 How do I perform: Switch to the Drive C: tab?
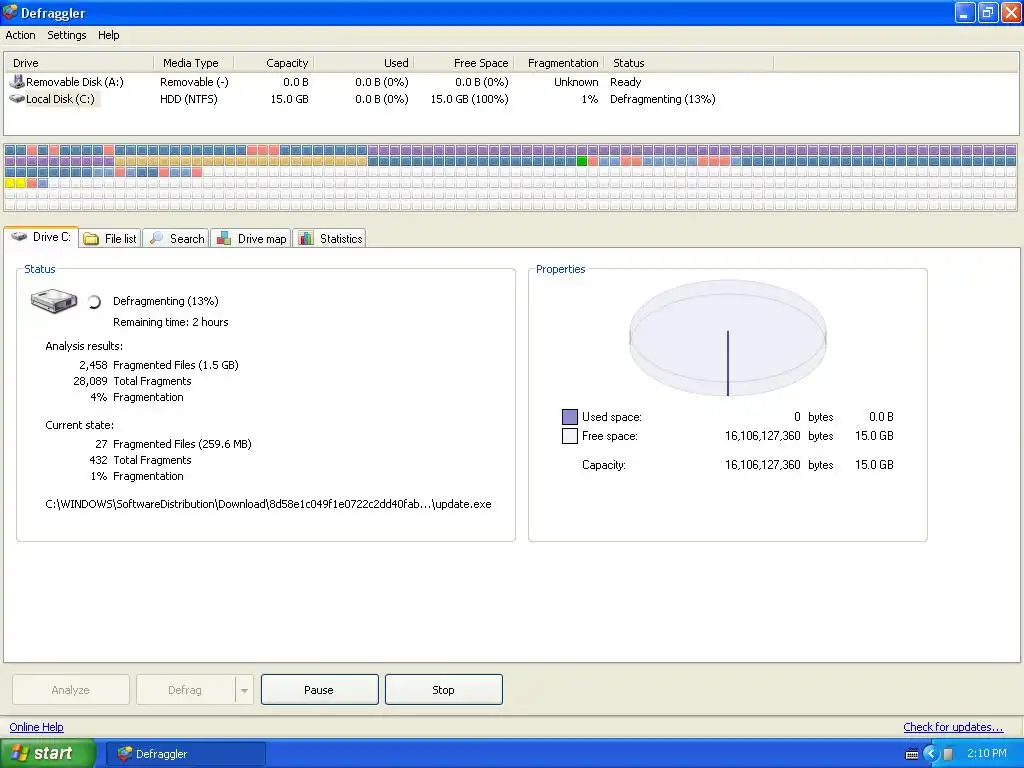(x=41, y=237)
